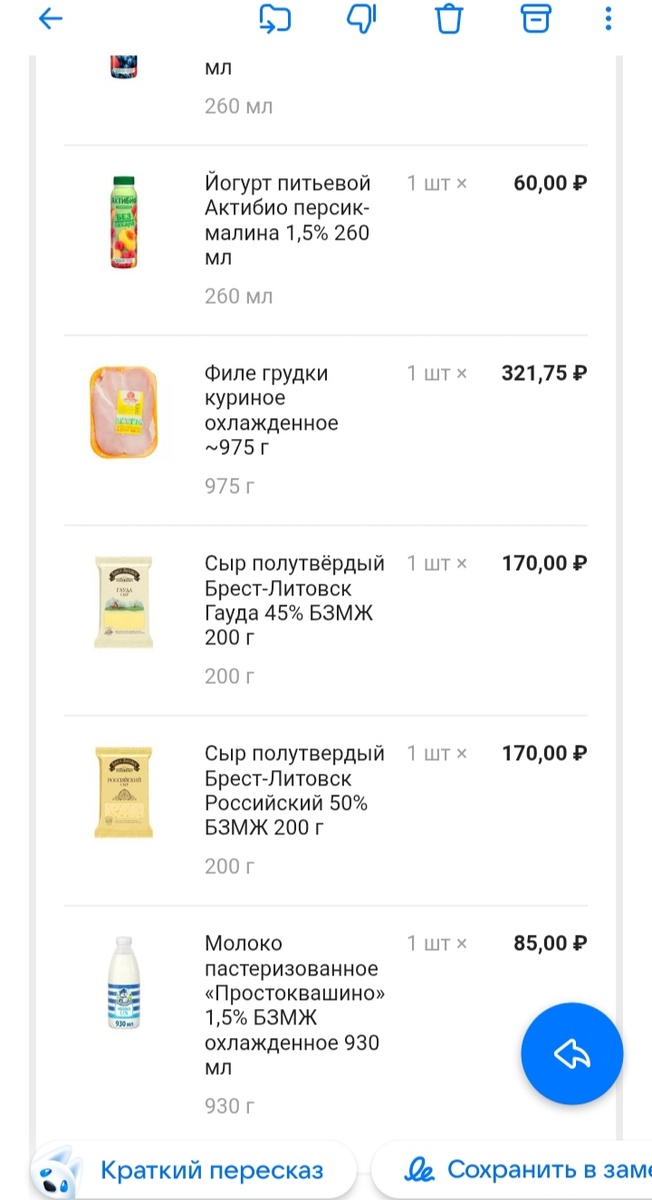Tap the blue floating reply button

coord(572,1054)
